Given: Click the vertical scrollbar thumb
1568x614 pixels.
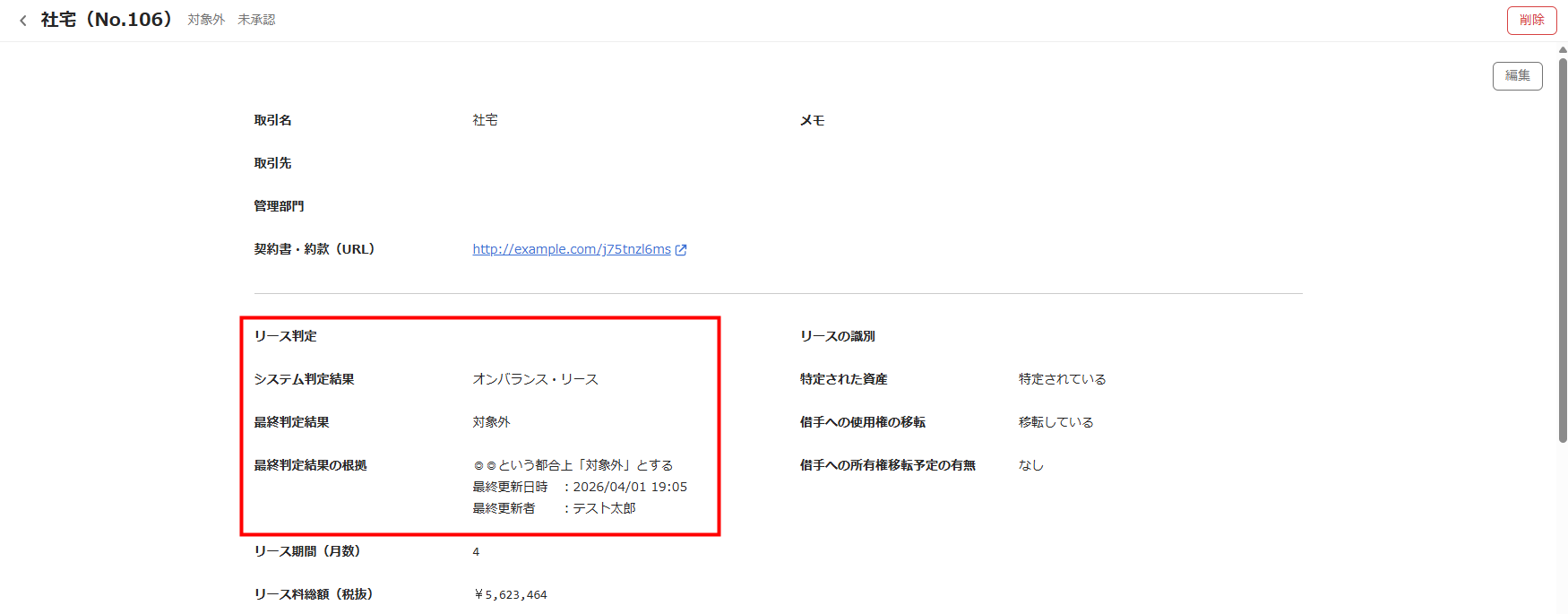Looking at the screenshot, I should [x=1563, y=251].
